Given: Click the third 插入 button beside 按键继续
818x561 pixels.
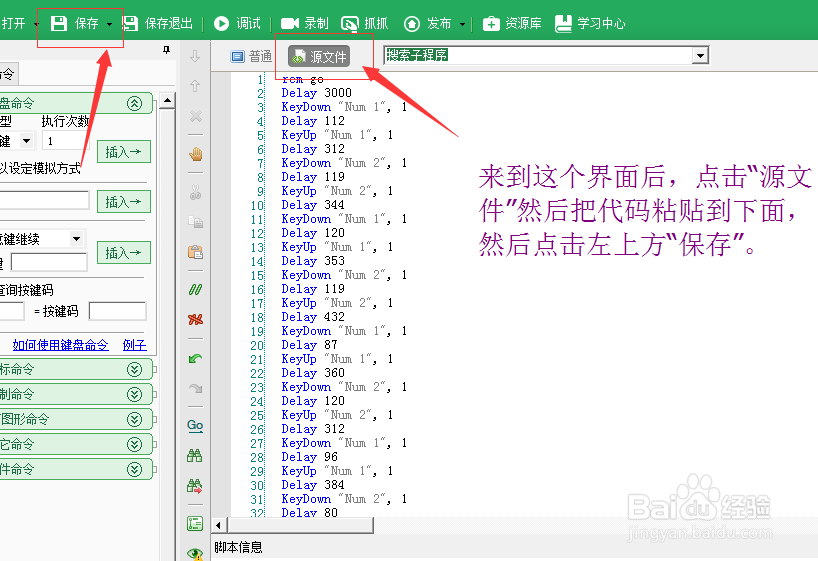Looking at the screenshot, I should coord(124,253).
